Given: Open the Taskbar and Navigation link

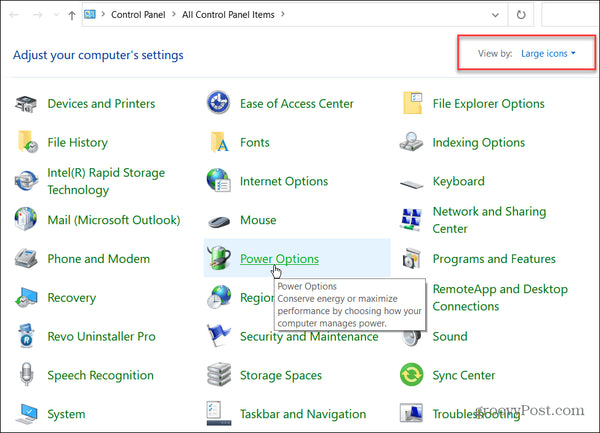Looking at the screenshot, I should point(303,414).
